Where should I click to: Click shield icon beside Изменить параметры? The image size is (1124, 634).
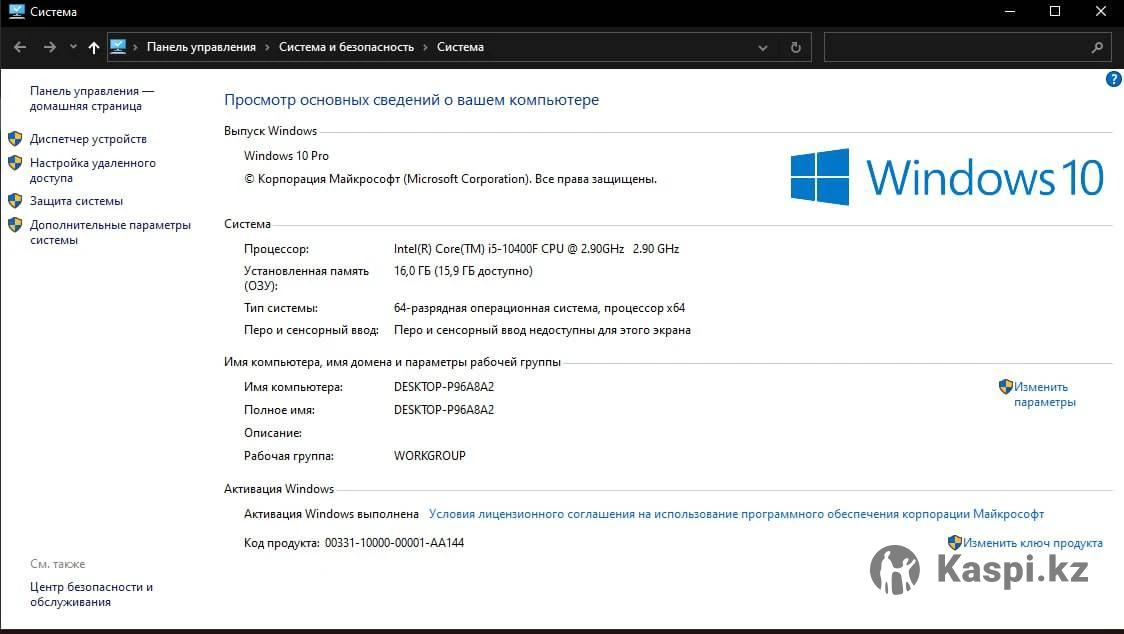coord(1006,387)
